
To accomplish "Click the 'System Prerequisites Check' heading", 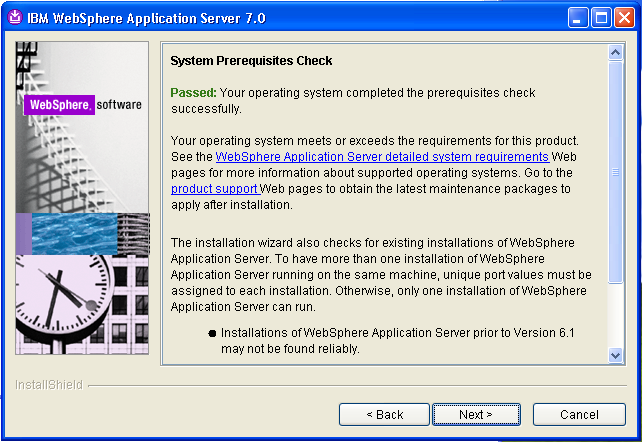I will coord(251,61).
